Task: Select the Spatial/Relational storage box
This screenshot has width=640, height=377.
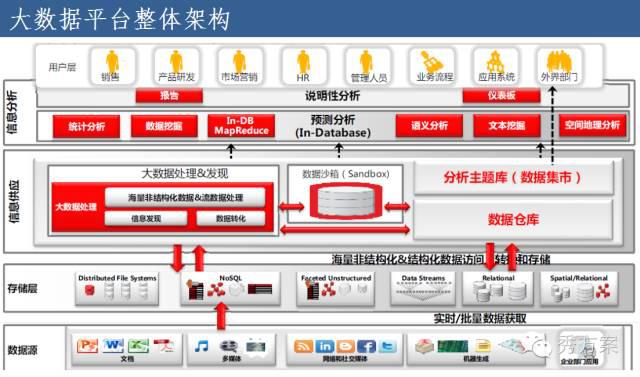Action: (x=579, y=289)
